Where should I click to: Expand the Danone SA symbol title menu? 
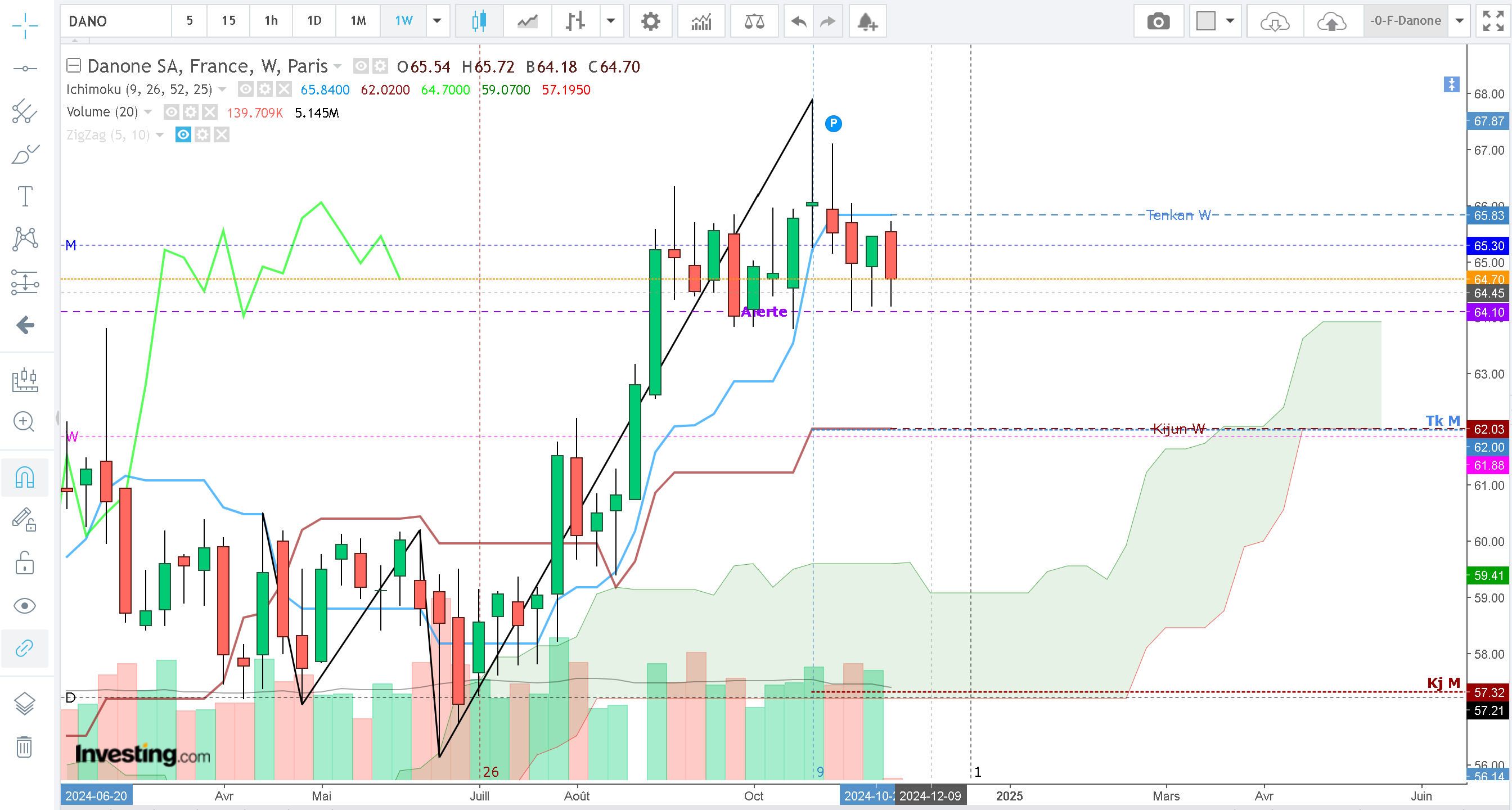coord(338,66)
